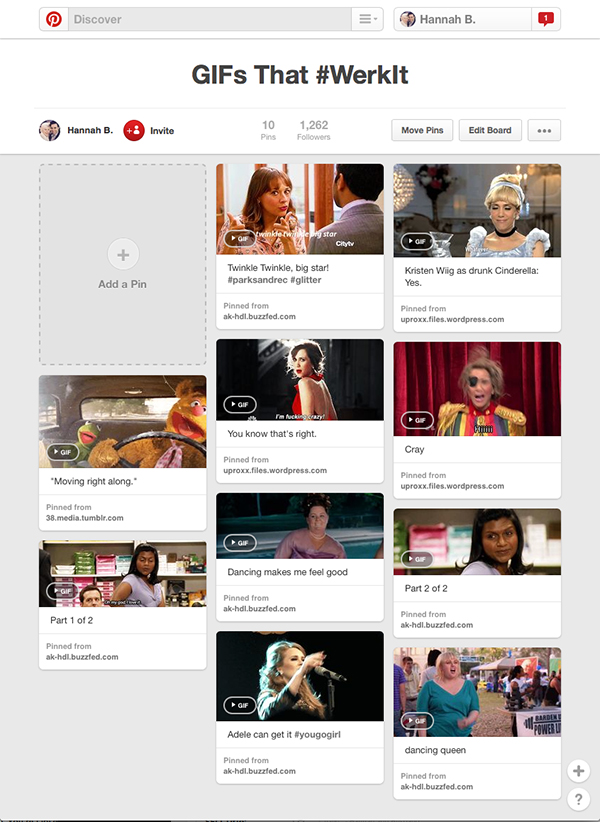Screen dimensions: 600x822
Task: Open the 'Dancing makes me feel good' pin image
Action: tap(300, 526)
